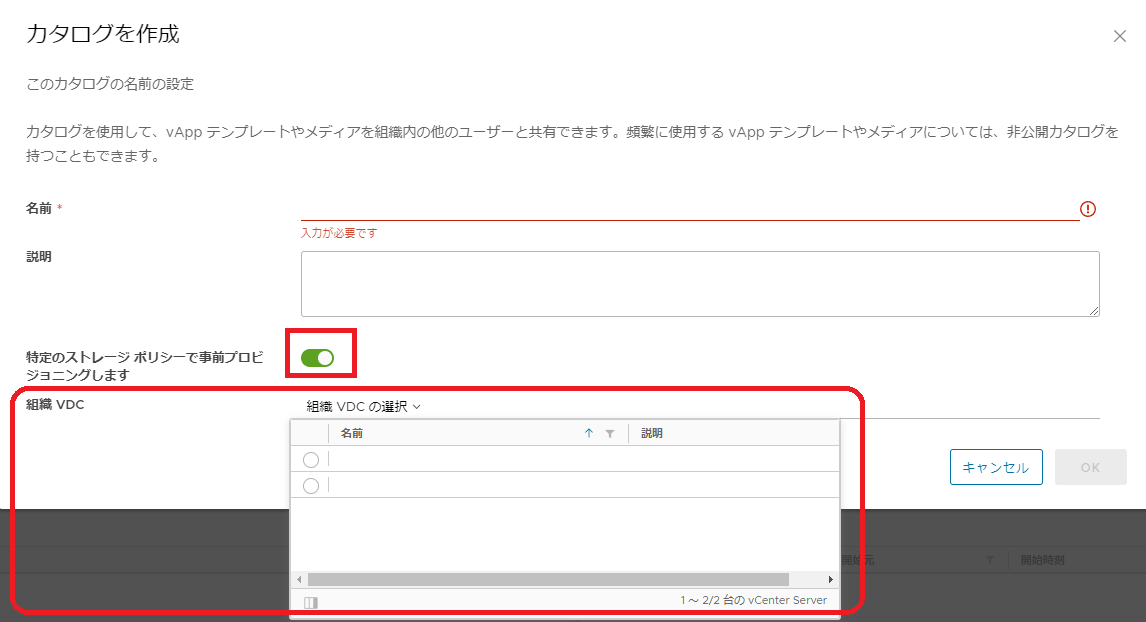Close the カタログを作成 dialog with the X icon
The height and width of the screenshot is (622, 1146).
tap(1121, 34)
